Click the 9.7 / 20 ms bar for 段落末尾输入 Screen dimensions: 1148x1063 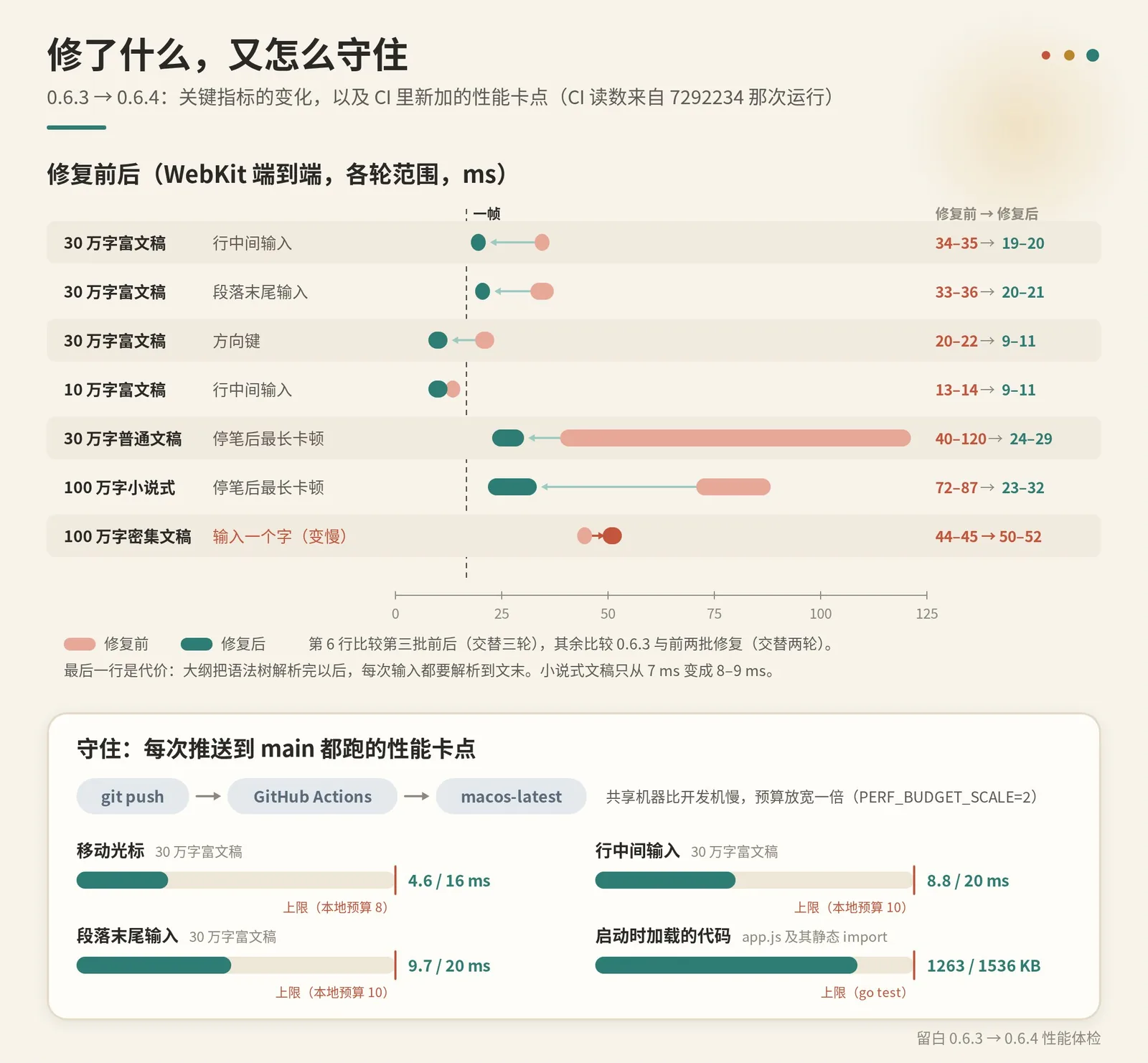tap(236, 965)
